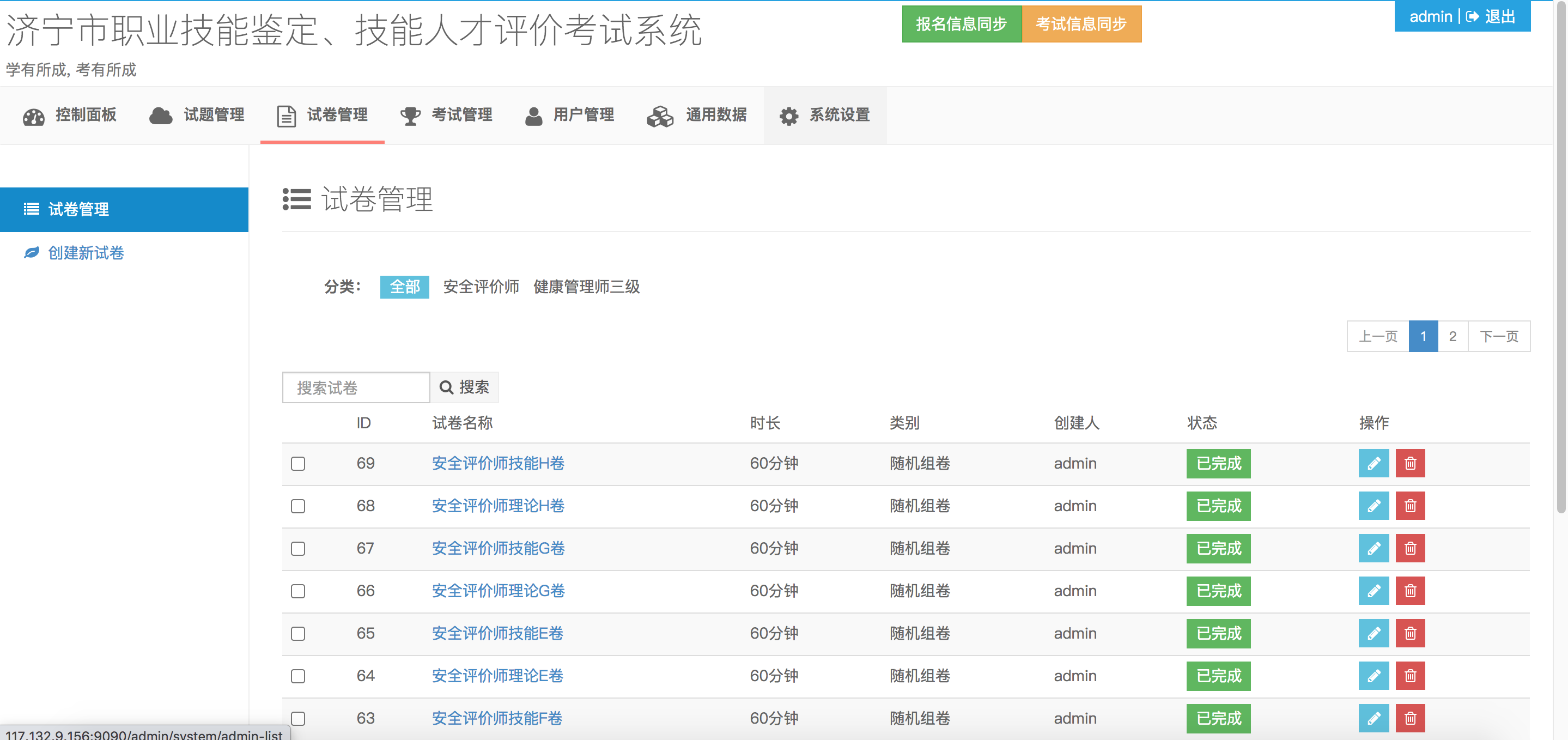Delete paper 63 trash icon
Image resolution: width=1568 pixels, height=740 pixels.
click(1410, 719)
